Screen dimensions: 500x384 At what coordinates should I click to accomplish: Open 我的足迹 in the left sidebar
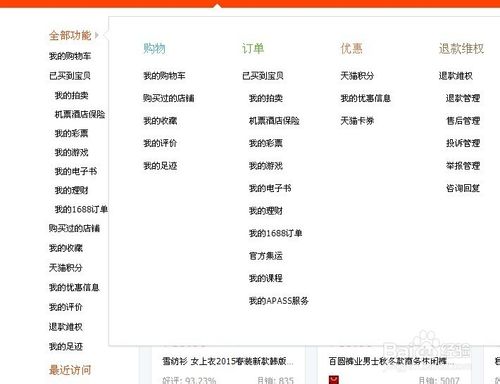[x=66, y=347]
